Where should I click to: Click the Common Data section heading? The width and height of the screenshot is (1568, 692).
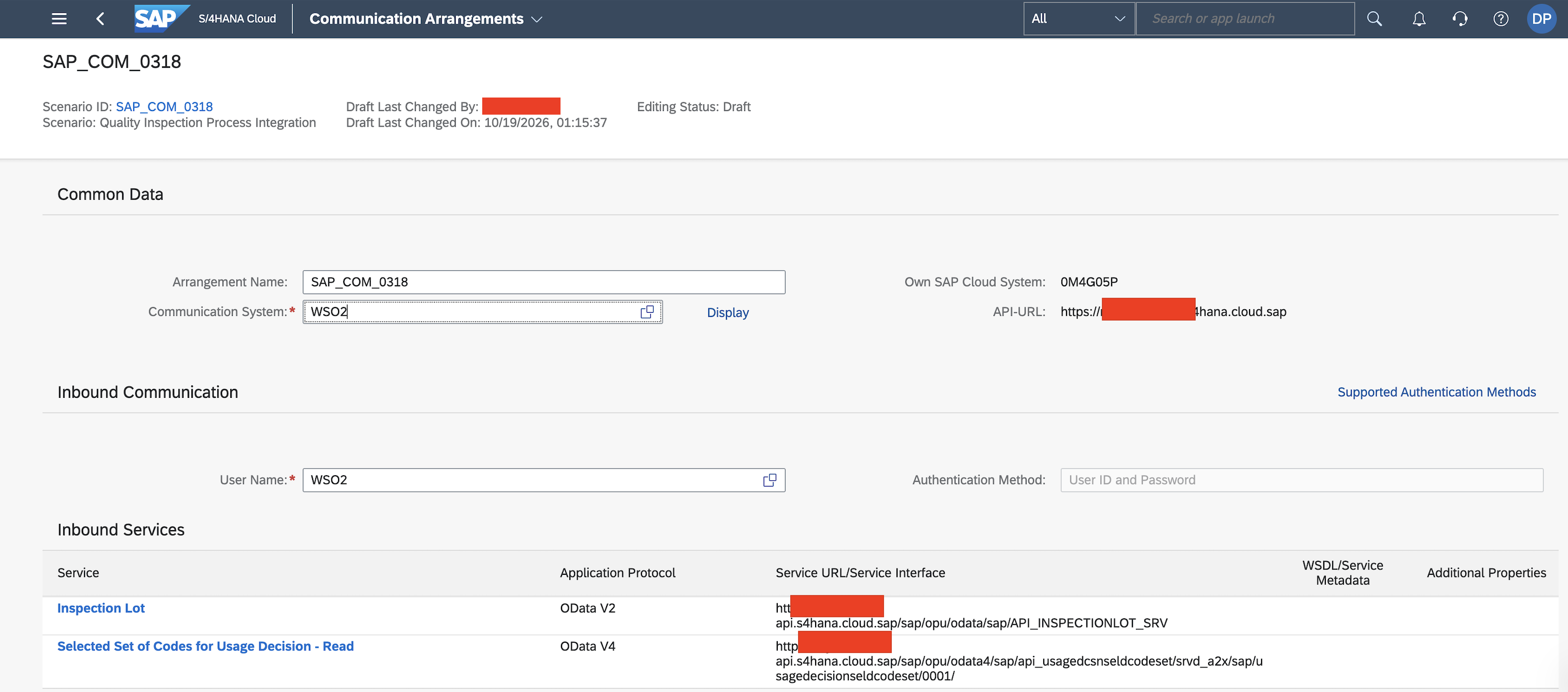[110, 195]
